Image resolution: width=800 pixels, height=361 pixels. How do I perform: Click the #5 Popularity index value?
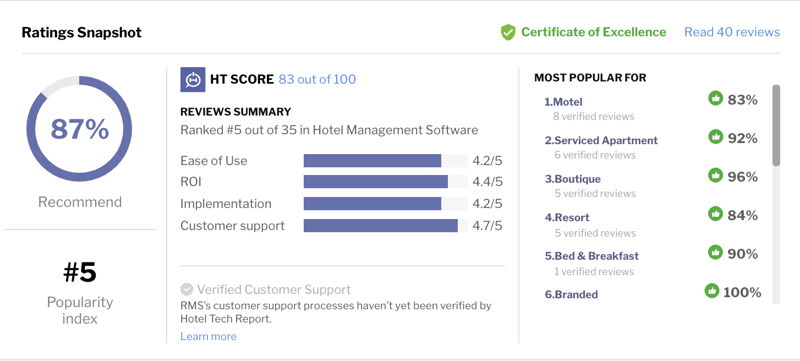[80, 272]
